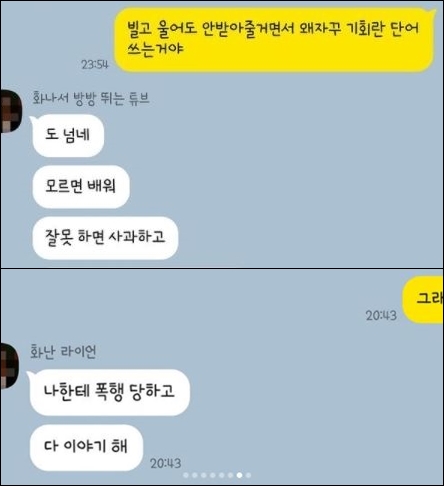Image resolution: width=444 pixels, height=486 pixels.
Task: Select the highlighted white pagination dot
Action: point(239,475)
